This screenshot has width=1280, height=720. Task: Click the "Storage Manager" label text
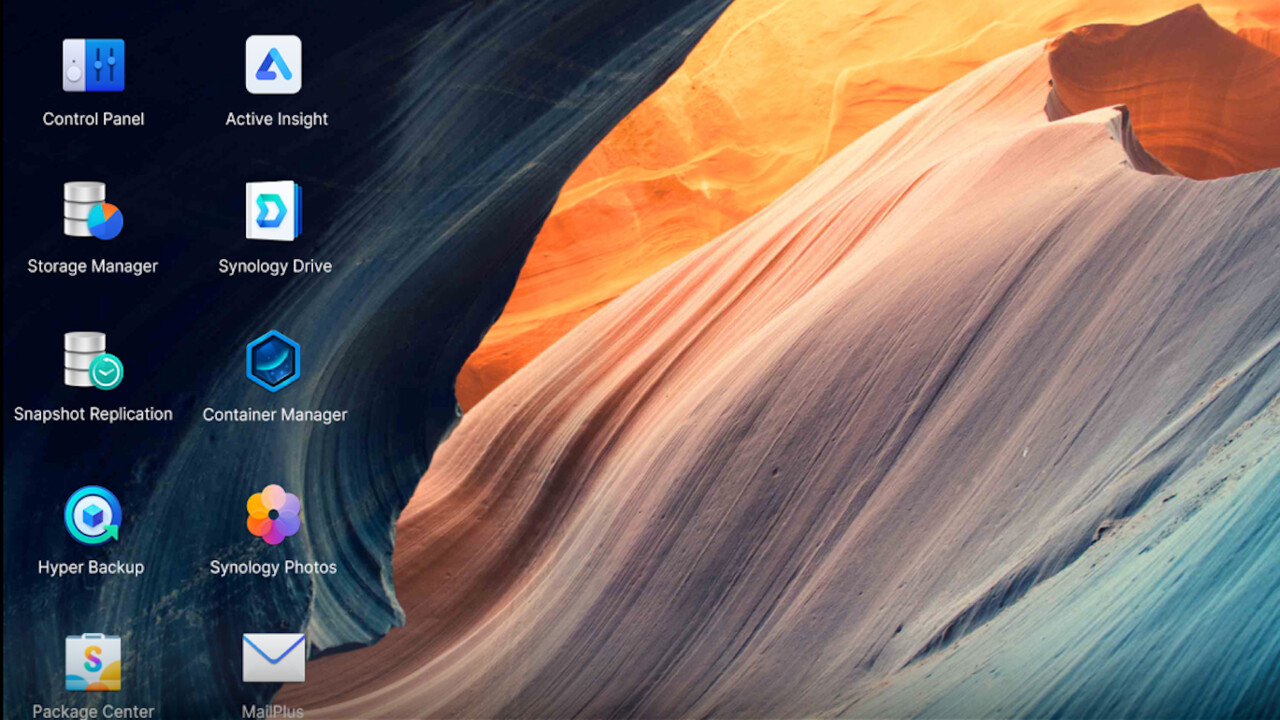click(x=93, y=267)
